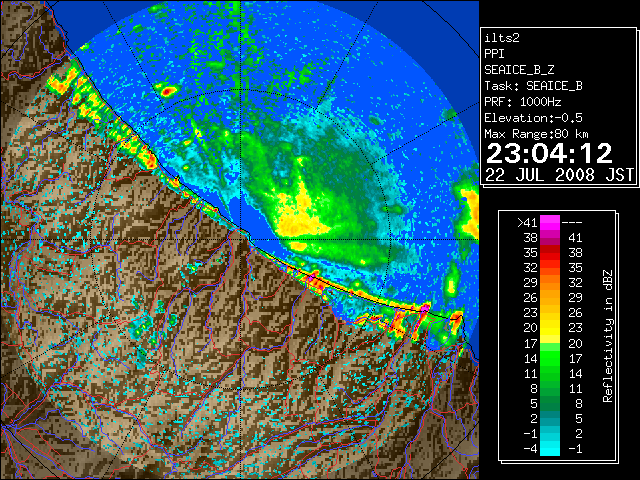This screenshot has width=640, height=480.
Task: Click the '22 JUL 2008 JST' date
Action: coord(559,175)
